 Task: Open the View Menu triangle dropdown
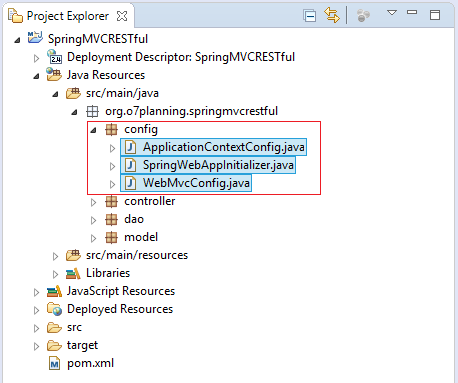coord(392,13)
